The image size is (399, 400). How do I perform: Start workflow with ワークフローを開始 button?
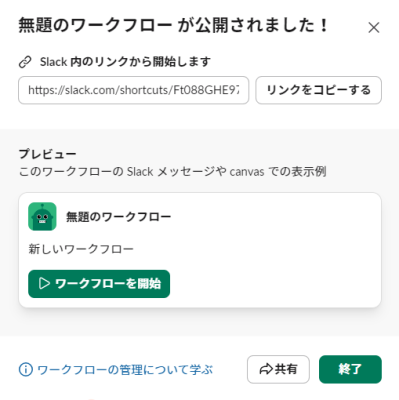tap(99, 284)
